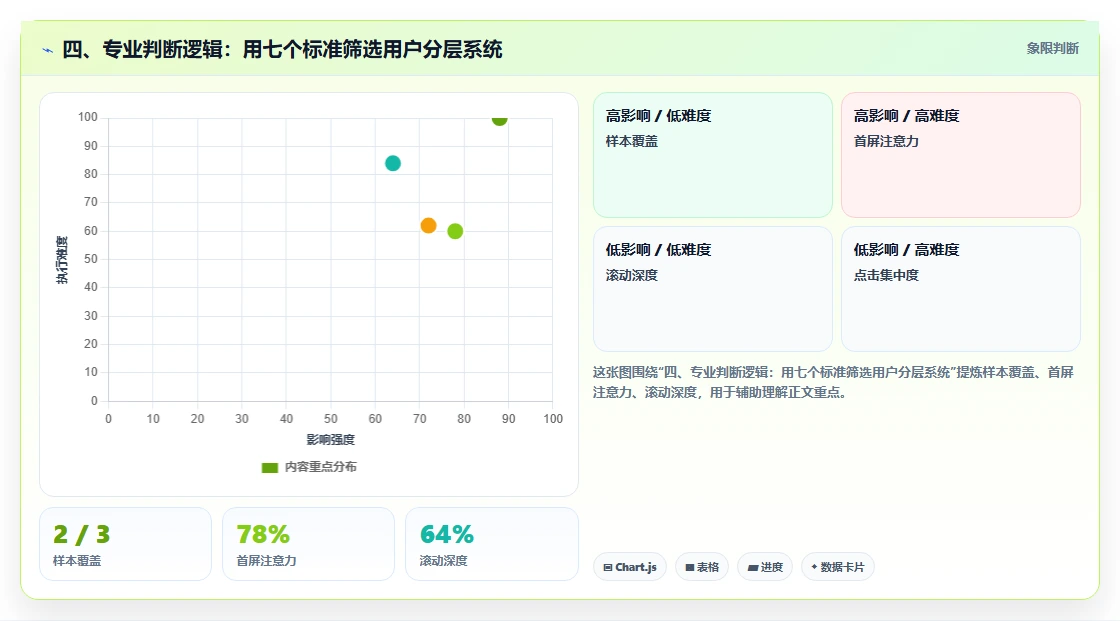Select the orange scatter point
1120x621 pixels.
429,226
